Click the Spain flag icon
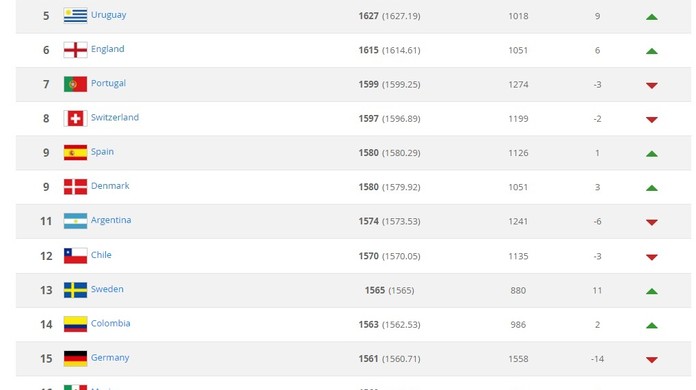This screenshot has width=696, height=390. click(x=75, y=153)
